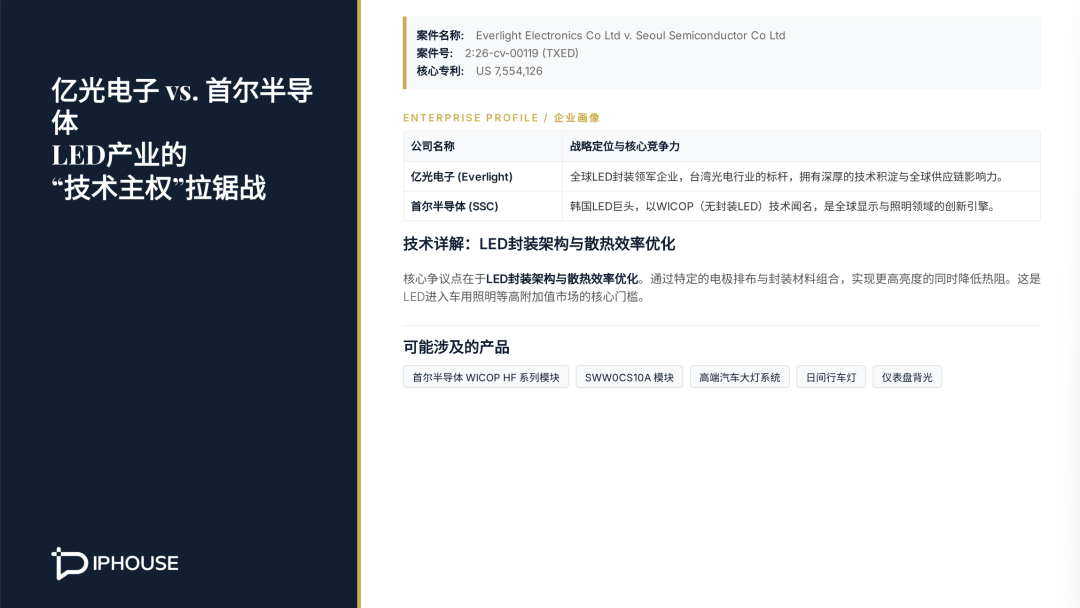Click the 战略定位与核心竞争力 column header
The width and height of the screenshot is (1080, 608).
[x=625, y=146]
